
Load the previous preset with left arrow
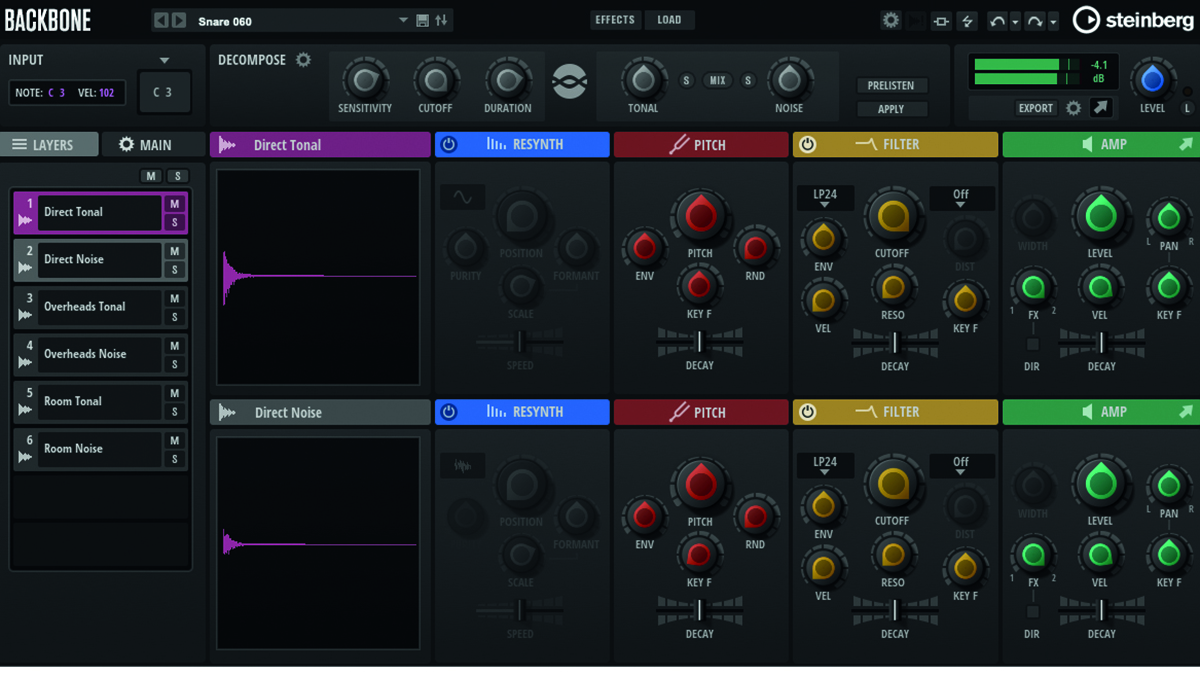click(x=161, y=20)
